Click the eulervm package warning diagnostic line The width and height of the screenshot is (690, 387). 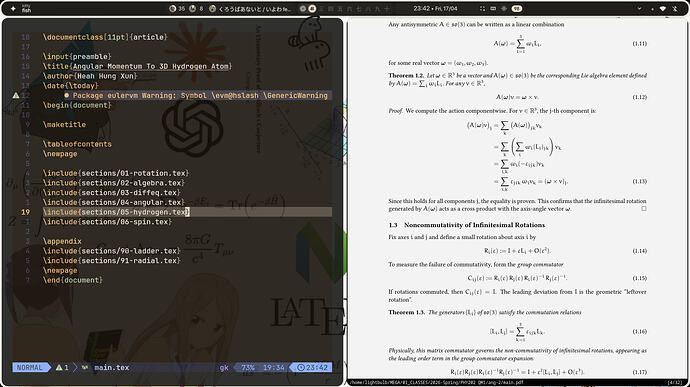pyautogui.click(x=196, y=95)
